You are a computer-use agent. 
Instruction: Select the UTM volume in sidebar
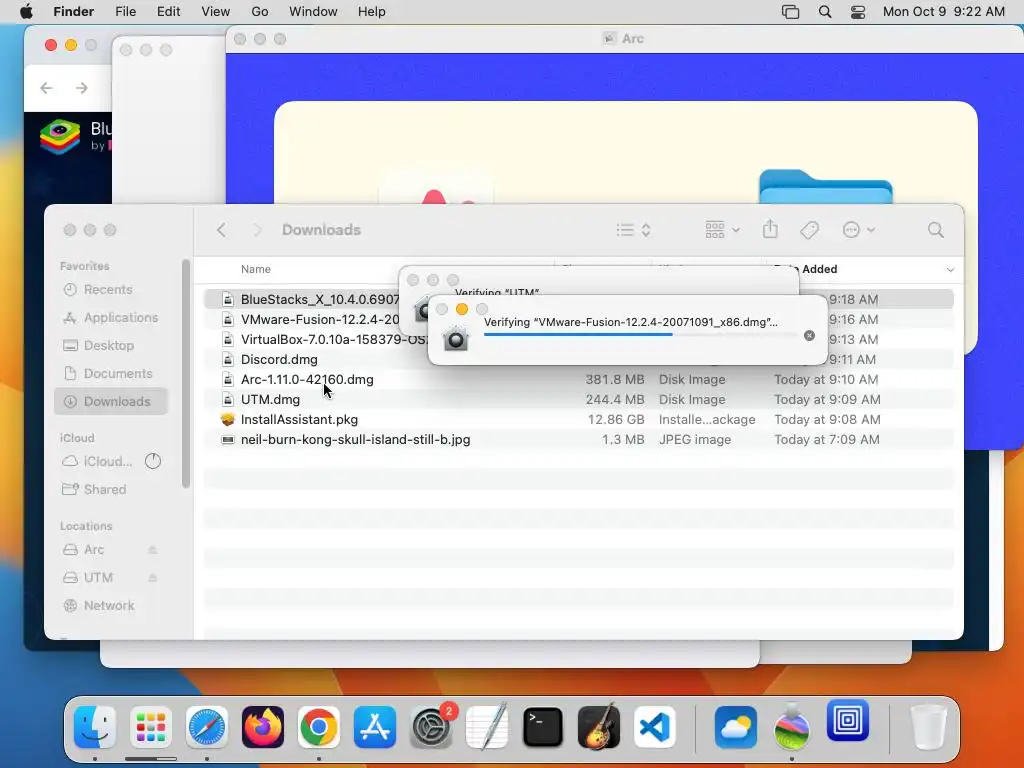pos(98,578)
